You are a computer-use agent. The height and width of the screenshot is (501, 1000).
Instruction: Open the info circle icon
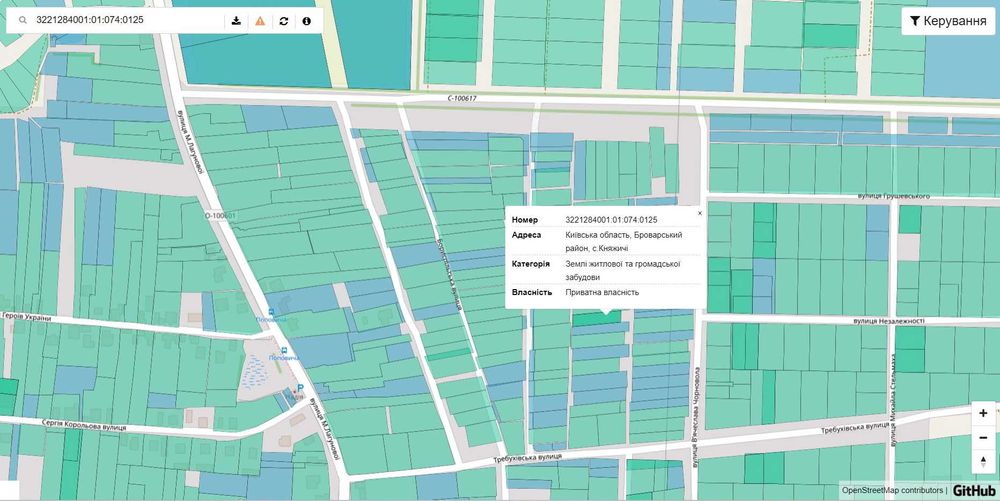click(x=307, y=20)
